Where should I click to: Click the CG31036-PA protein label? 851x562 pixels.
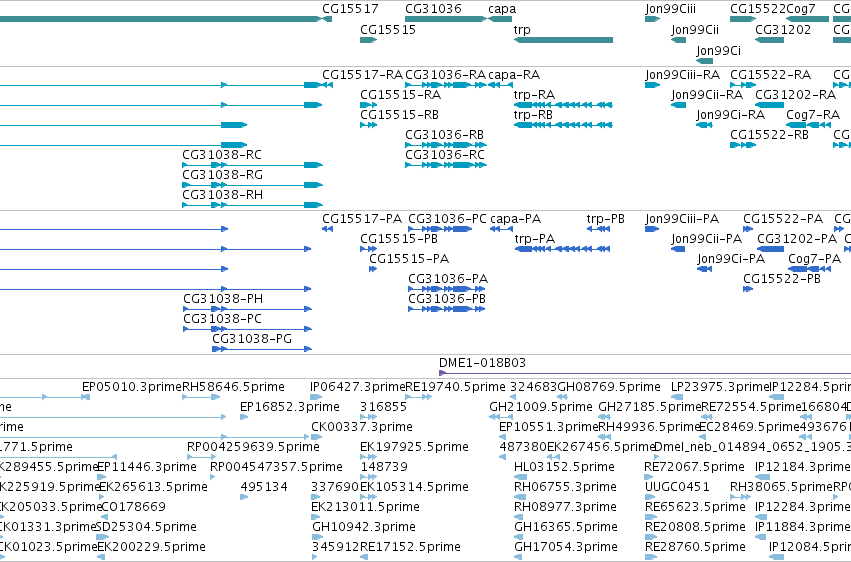[x=448, y=279]
